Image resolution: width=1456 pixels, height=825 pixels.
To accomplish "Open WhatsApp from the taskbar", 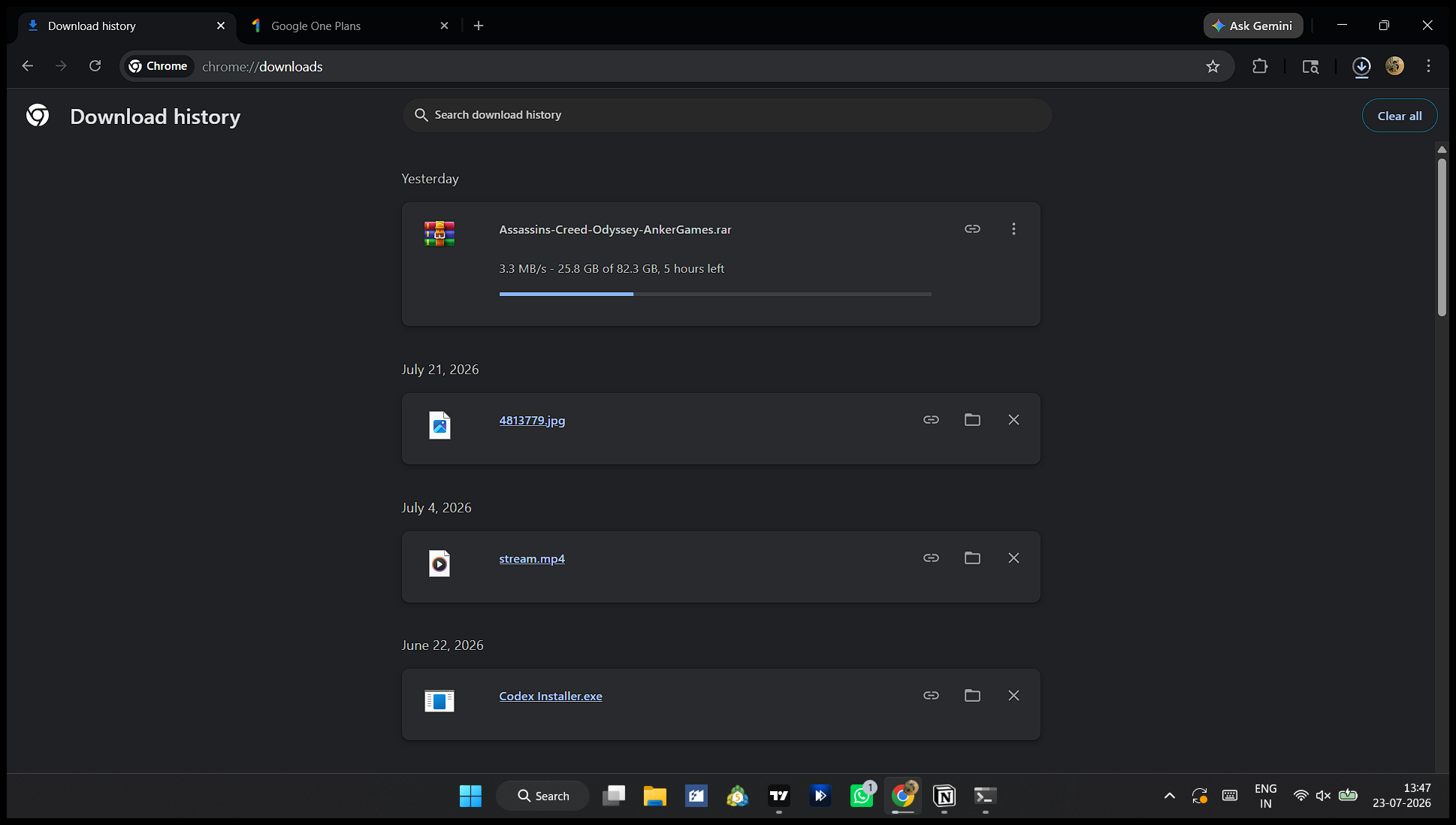I will (862, 796).
